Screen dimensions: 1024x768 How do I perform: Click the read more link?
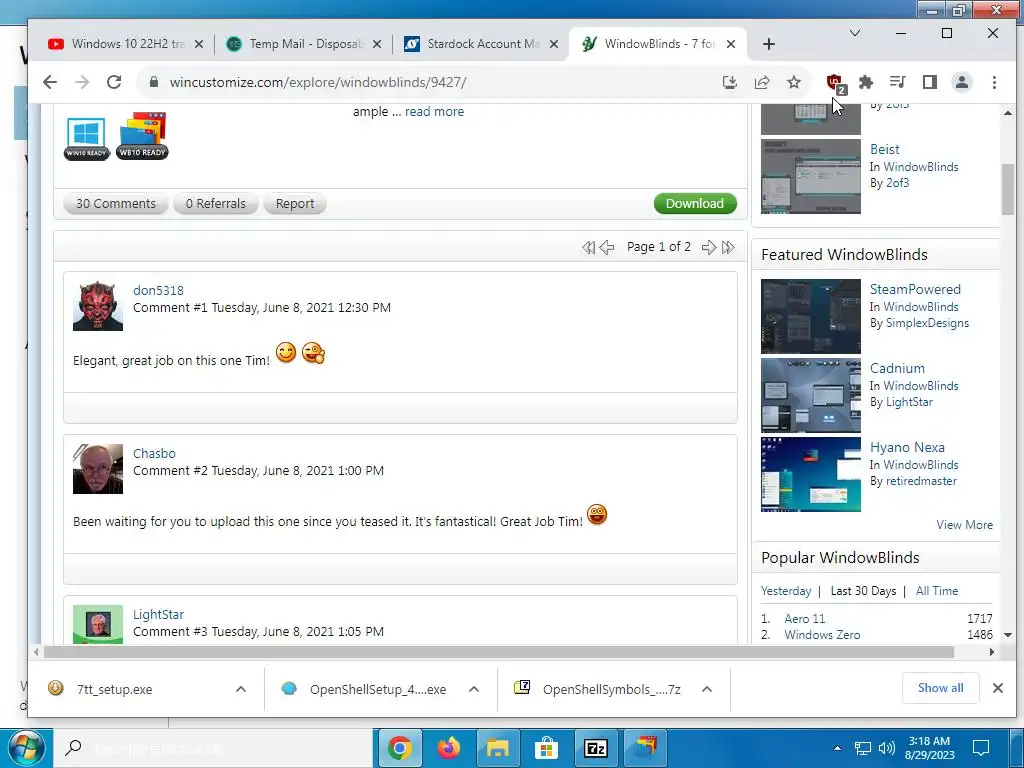click(434, 112)
